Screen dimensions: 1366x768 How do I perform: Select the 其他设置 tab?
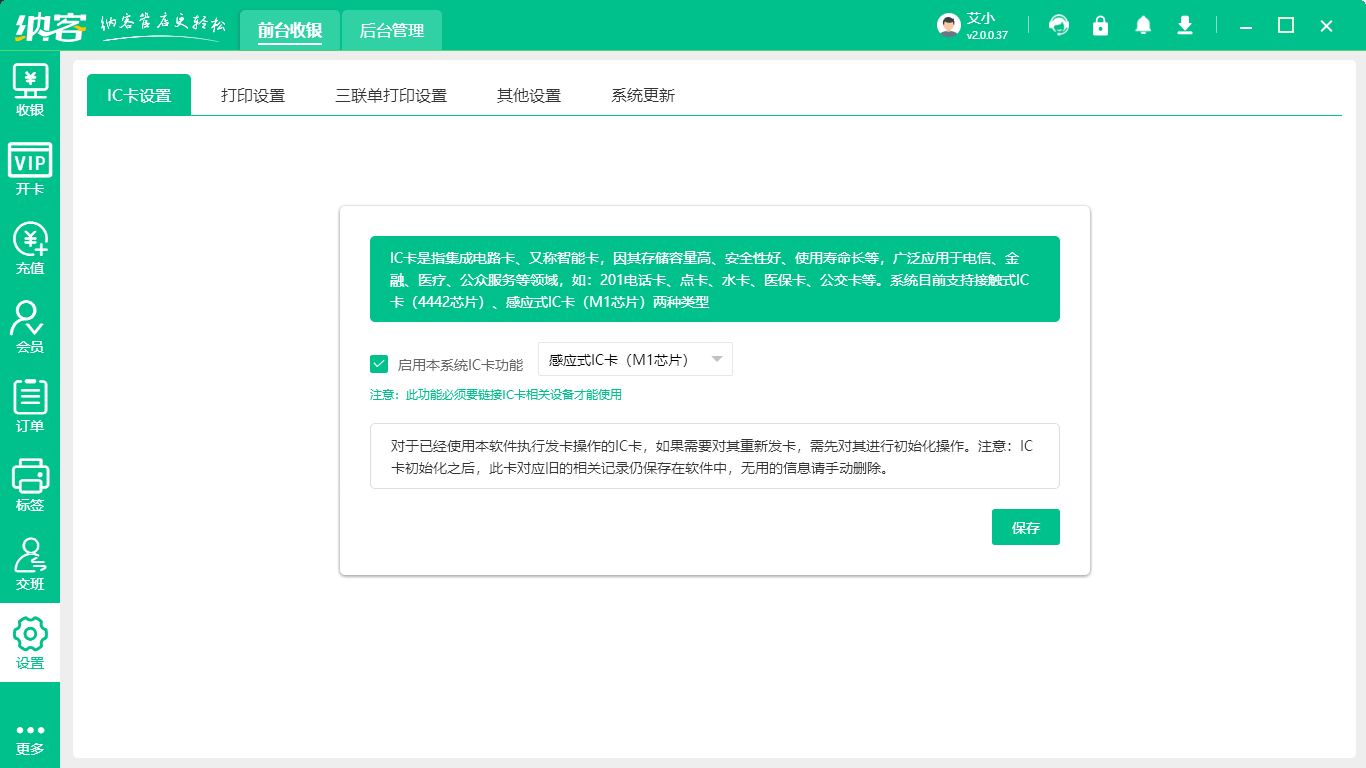coord(528,95)
